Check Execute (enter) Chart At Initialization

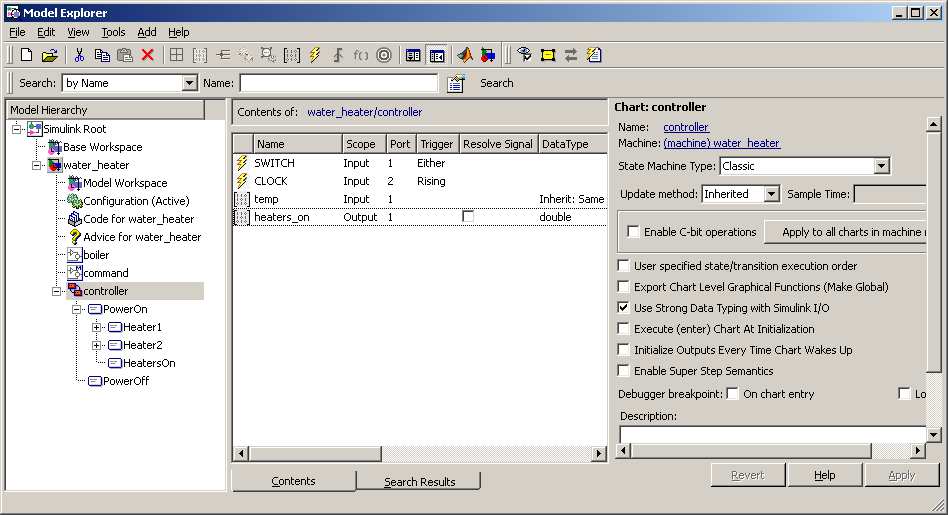pos(623,329)
